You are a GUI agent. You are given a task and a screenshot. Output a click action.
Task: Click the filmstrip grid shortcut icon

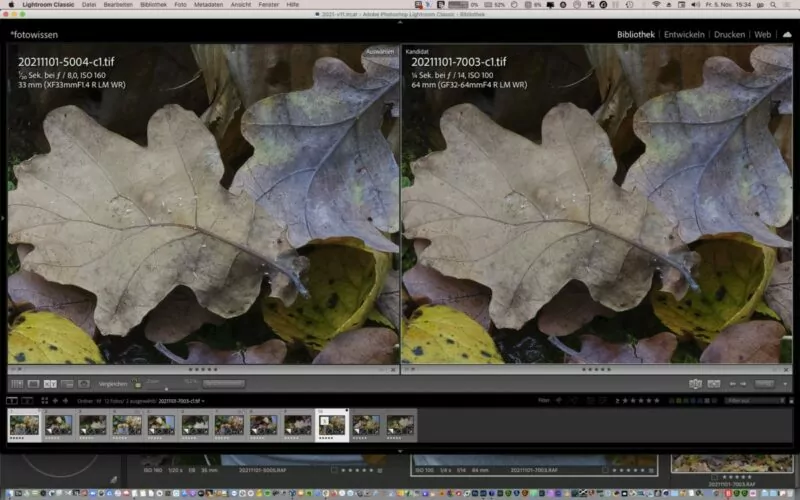(45, 401)
